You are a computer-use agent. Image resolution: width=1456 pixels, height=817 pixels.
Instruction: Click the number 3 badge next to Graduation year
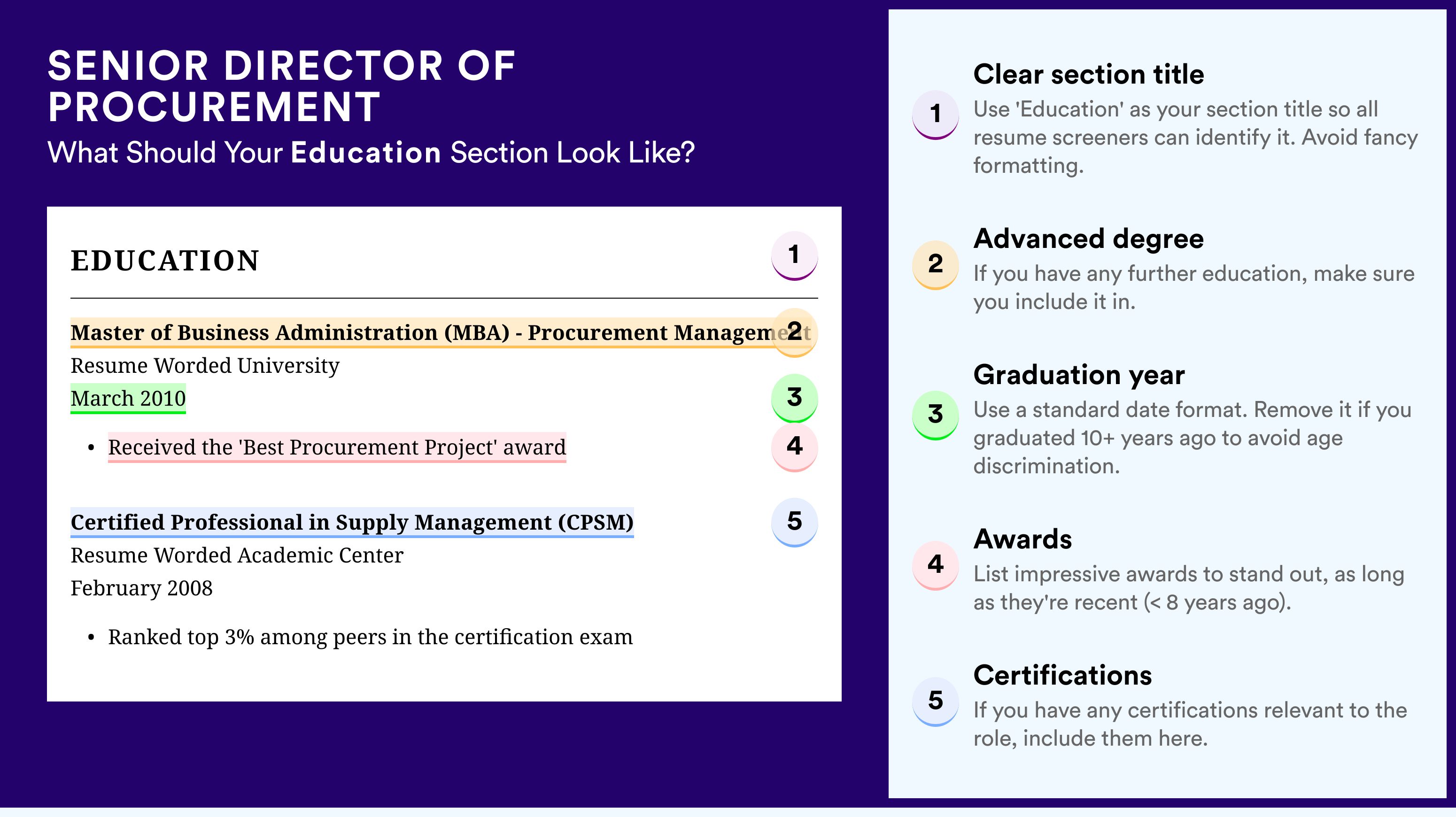[936, 415]
